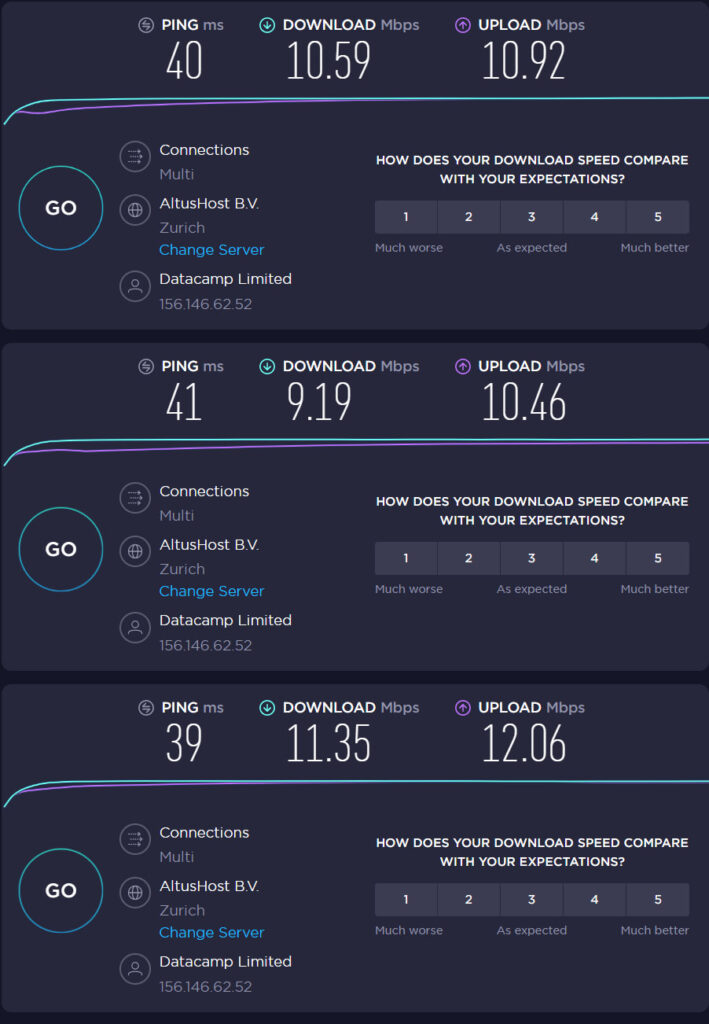Image resolution: width=709 pixels, height=1024 pixels.
Task: Click the download icon in the third result header
Action: click(x=265, y=707)
